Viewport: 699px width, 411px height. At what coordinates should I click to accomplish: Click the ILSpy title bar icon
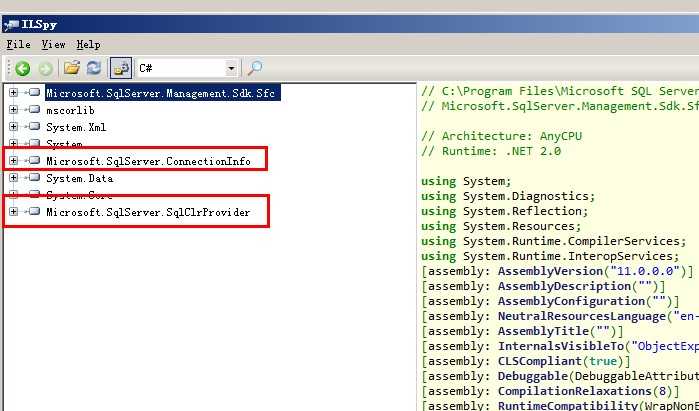pos(11,24)
